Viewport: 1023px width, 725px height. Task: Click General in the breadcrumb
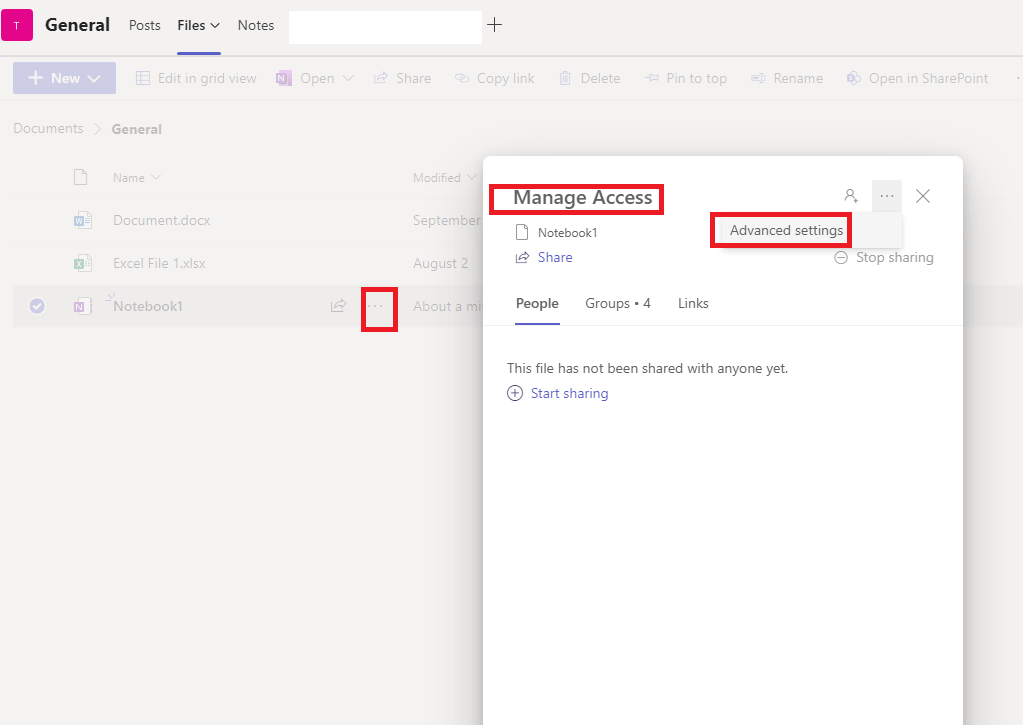[x=136, y=129]
